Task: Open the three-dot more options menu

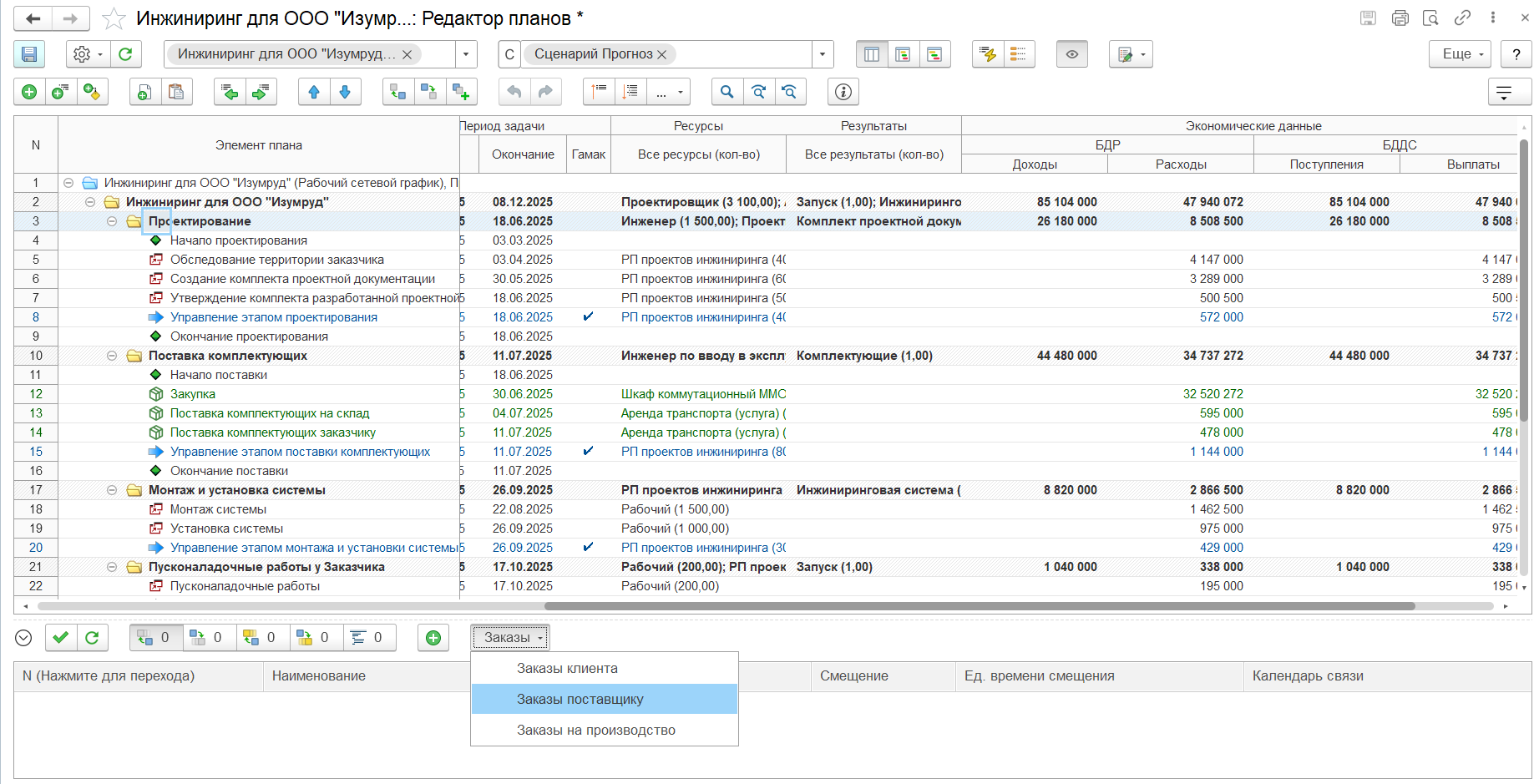Action: pos(1493,18)
